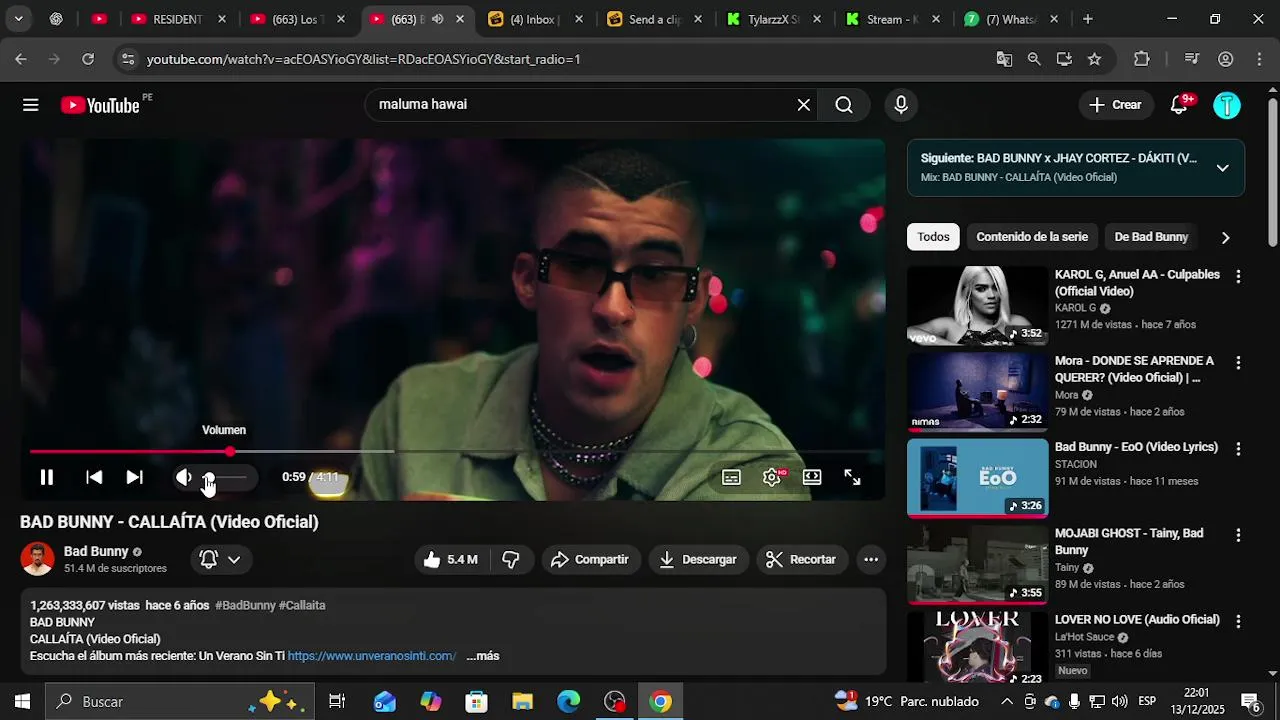
Task: Open Microsoft Edge from taskbar
Action: tap(568, 702)
